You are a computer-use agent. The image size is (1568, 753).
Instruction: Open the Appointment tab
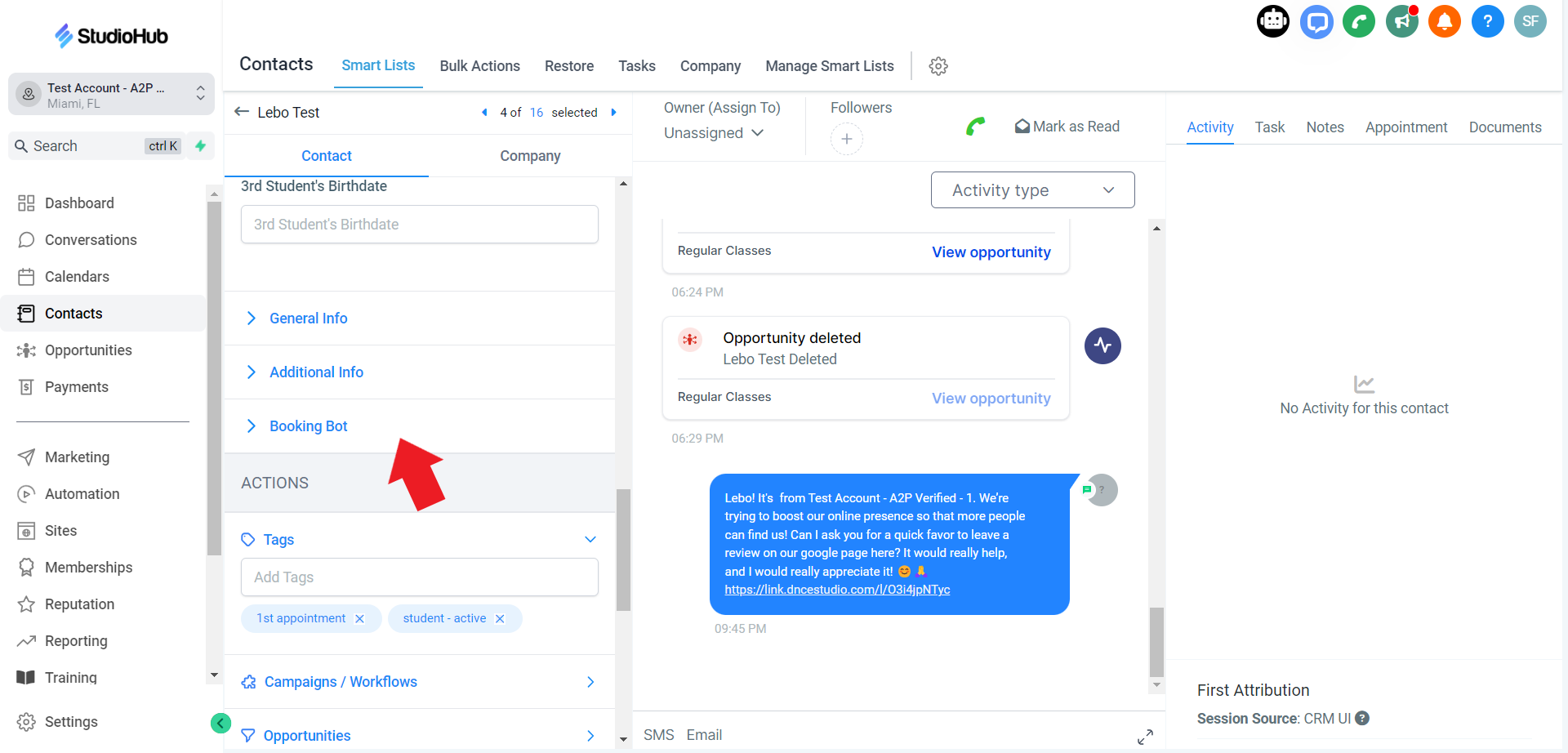[x=1406, y=127]
